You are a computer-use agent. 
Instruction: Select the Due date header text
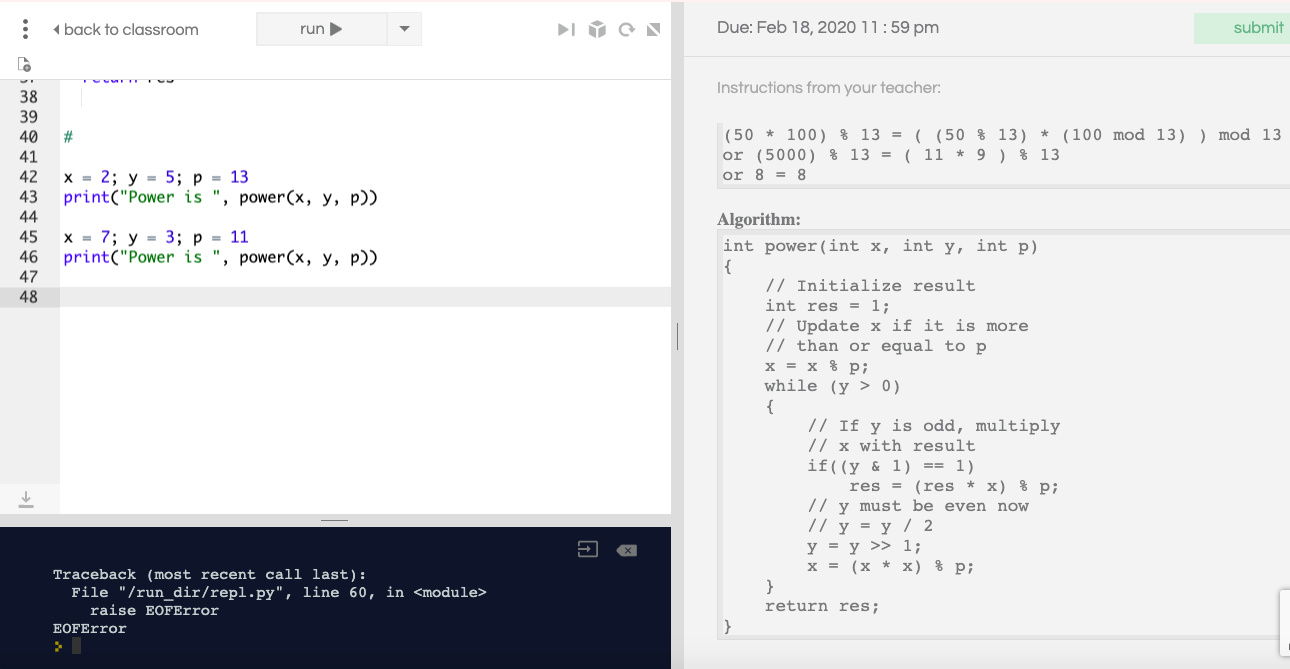pyautogui.click(x=827, y=28)
